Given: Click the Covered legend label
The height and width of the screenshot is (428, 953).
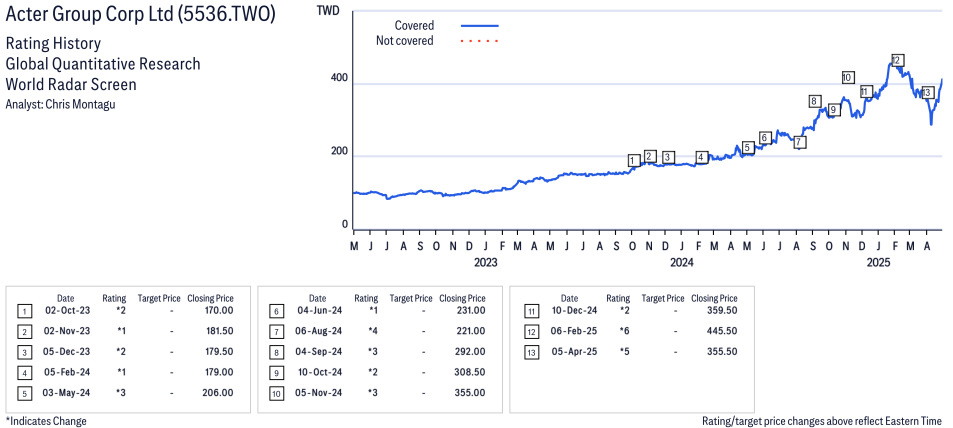Looking at the screenshot, I should tap(414, 26).
